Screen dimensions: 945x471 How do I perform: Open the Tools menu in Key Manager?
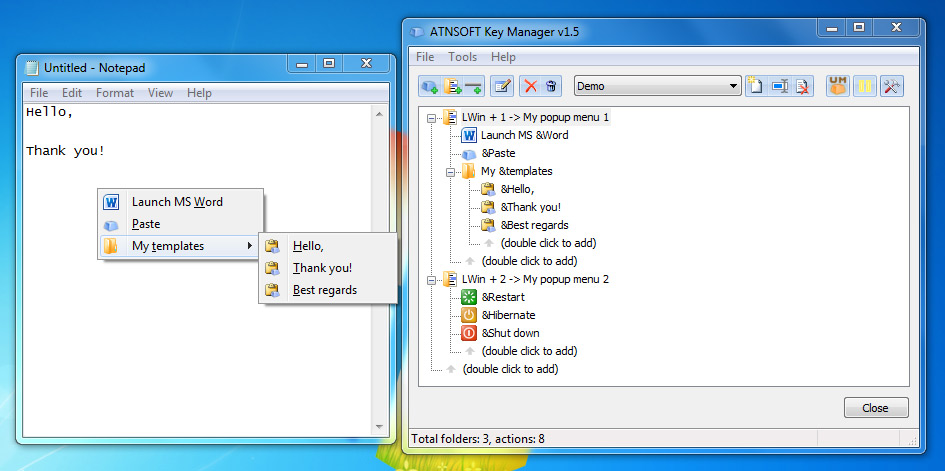click(462, 57)
